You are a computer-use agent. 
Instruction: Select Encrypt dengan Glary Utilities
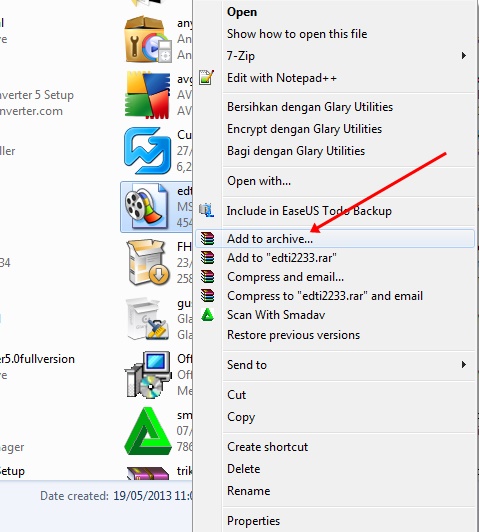tap(304, 129)
